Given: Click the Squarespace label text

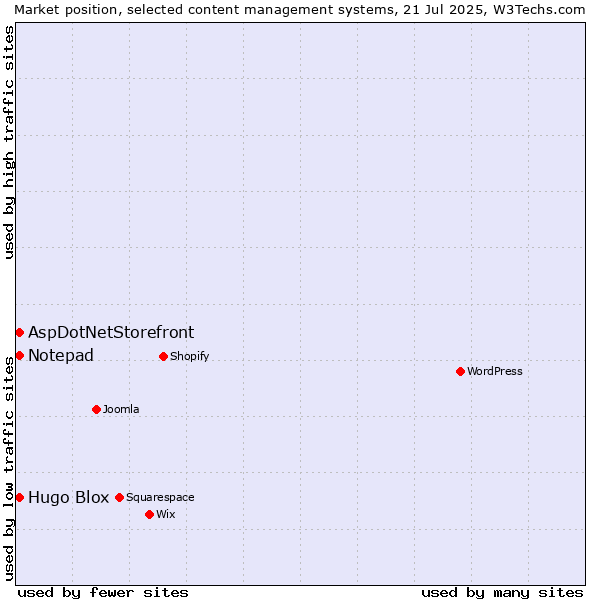Looking at the screenshot, I should pyautogui.click(x=160, y=497).
